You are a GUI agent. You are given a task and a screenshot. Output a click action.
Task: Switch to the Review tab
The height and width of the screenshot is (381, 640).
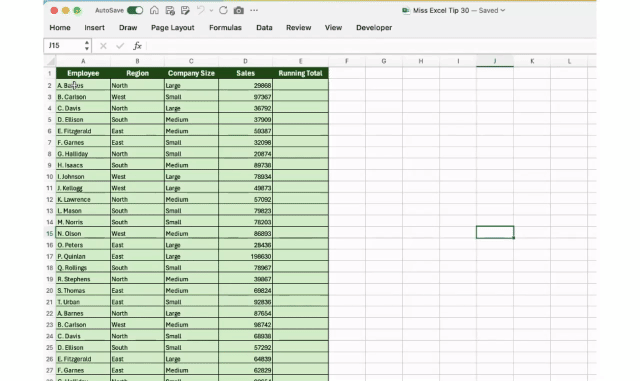298,28
